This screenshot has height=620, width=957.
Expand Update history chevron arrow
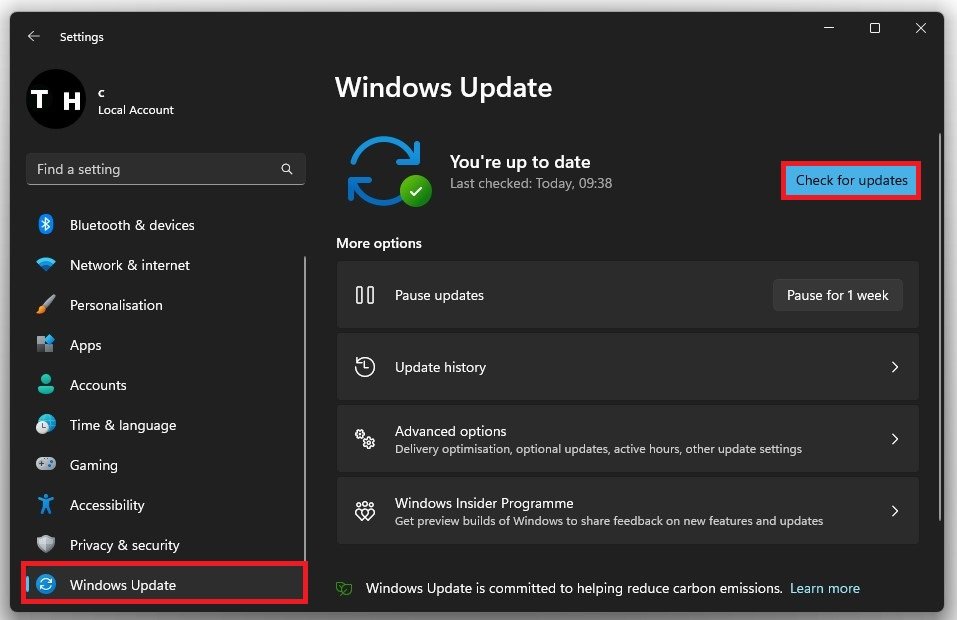pos(895,367)
